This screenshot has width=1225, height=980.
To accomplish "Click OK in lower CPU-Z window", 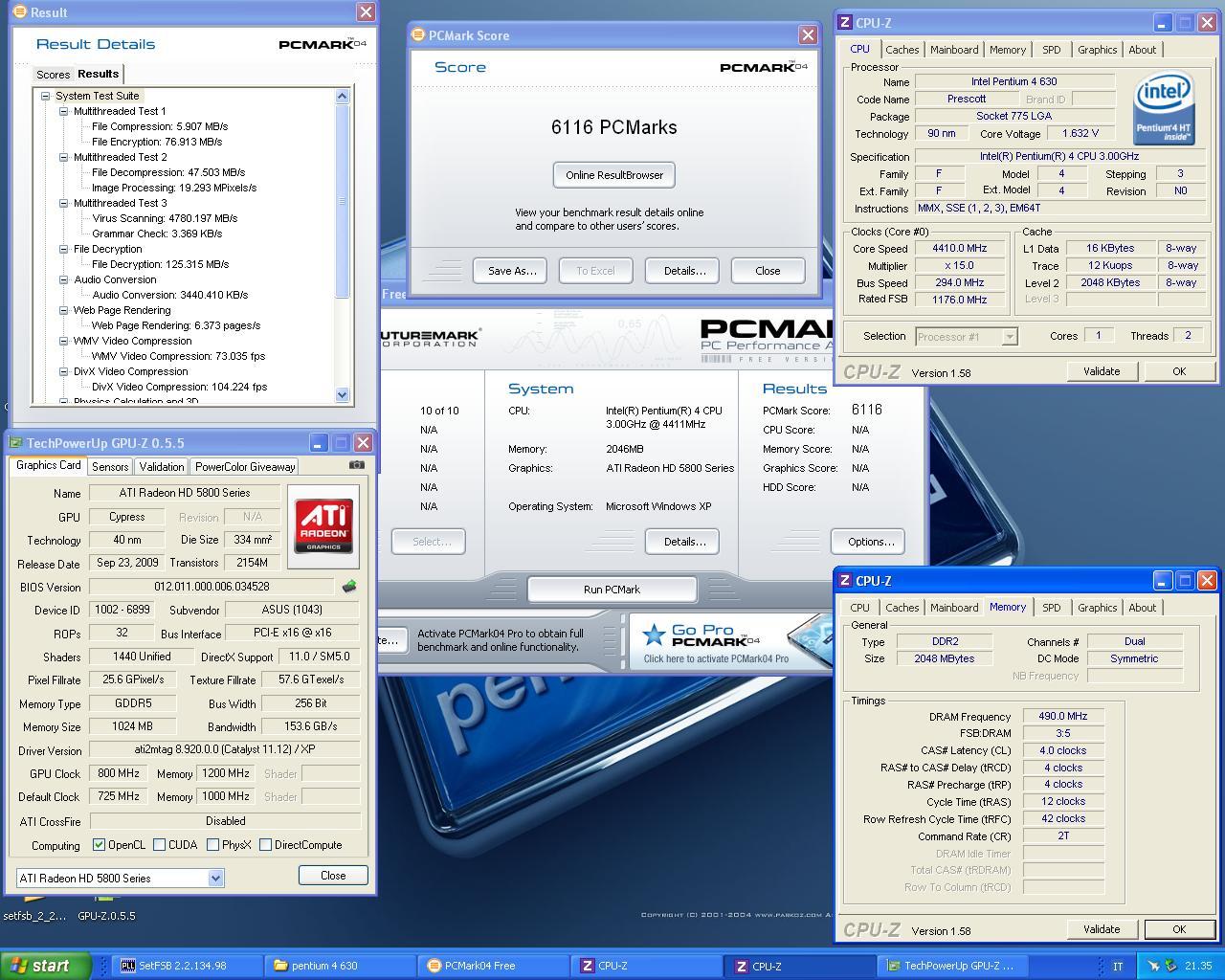I will tap(1179, 929).
